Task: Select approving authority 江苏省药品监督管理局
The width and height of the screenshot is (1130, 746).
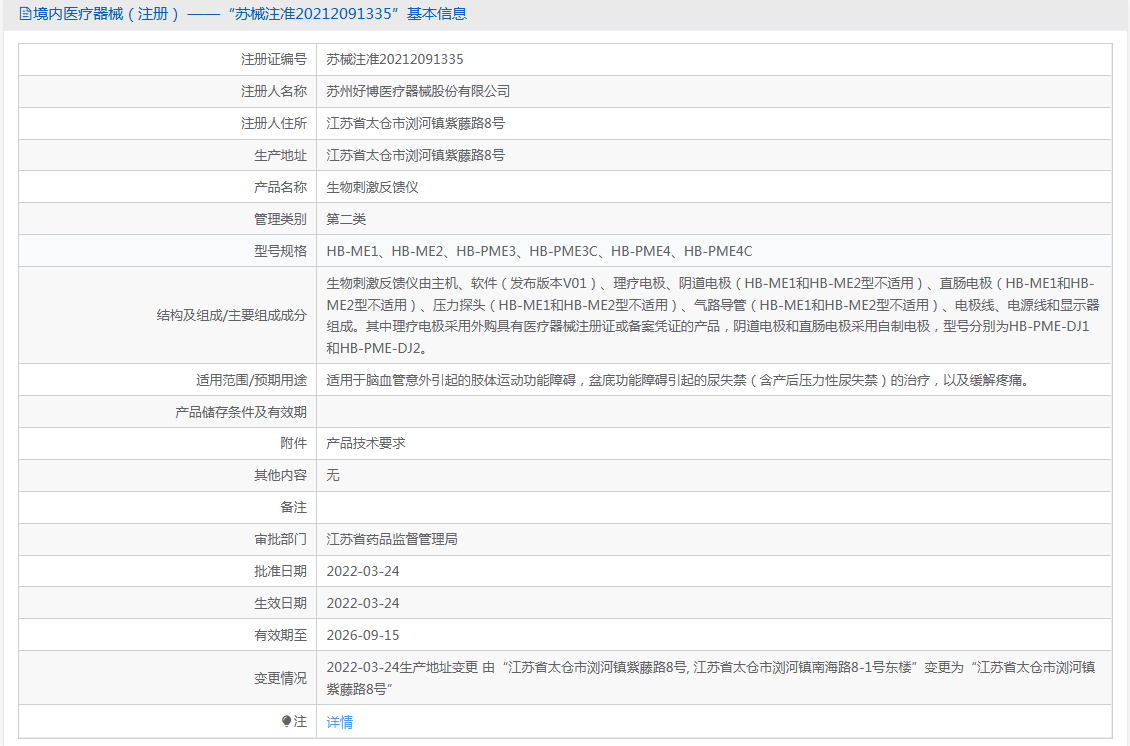Action: (x=392, y=539)
